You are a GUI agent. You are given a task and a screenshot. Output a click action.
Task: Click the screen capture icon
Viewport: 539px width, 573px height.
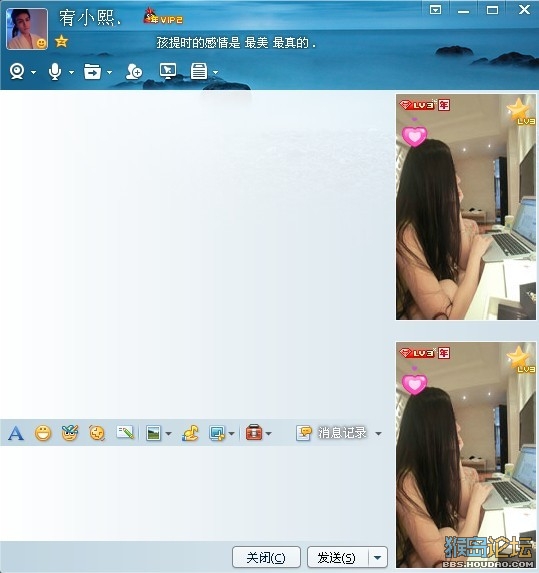[217, 433]
